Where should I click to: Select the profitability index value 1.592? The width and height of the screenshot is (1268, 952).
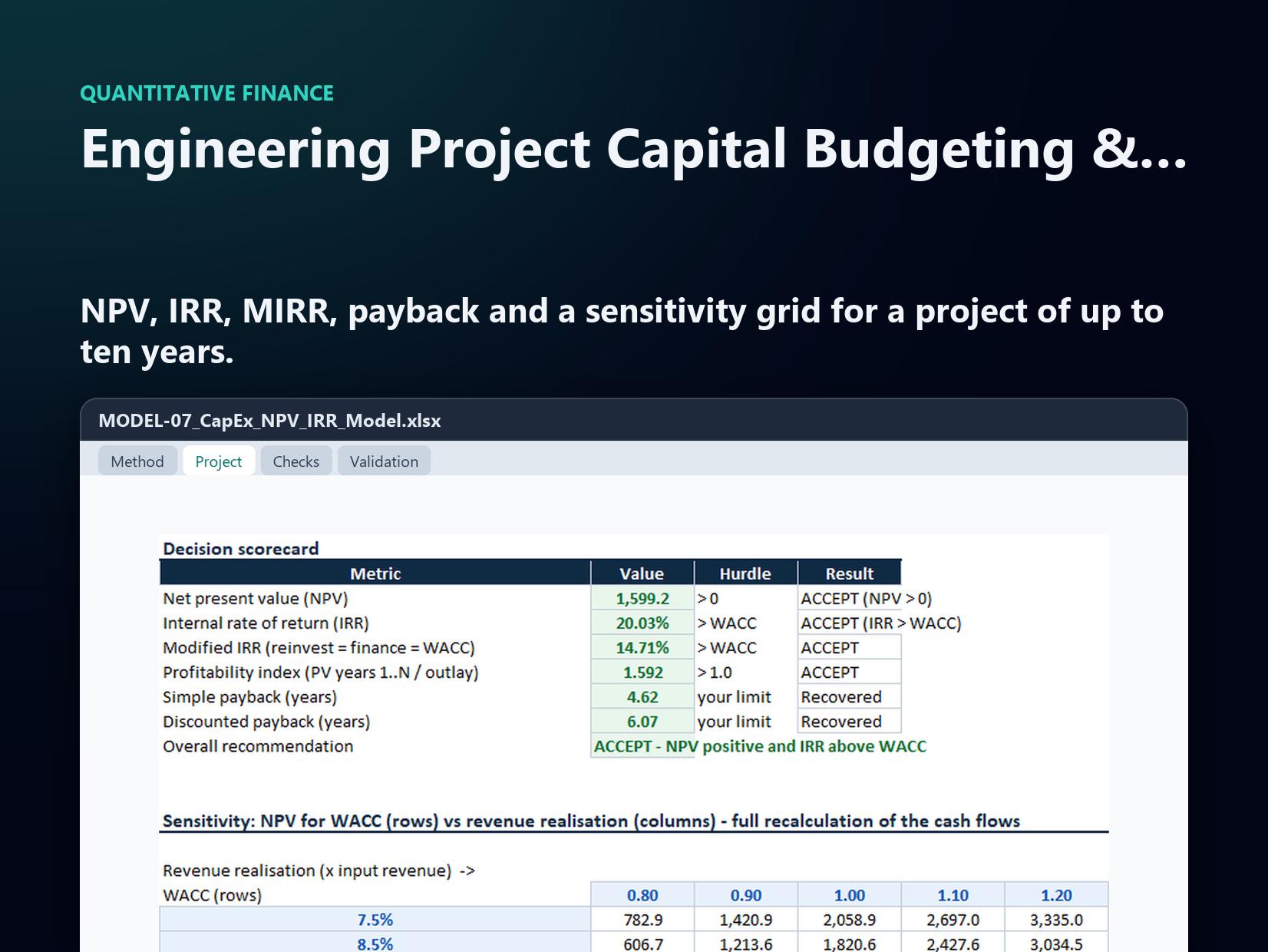point(642,672)
